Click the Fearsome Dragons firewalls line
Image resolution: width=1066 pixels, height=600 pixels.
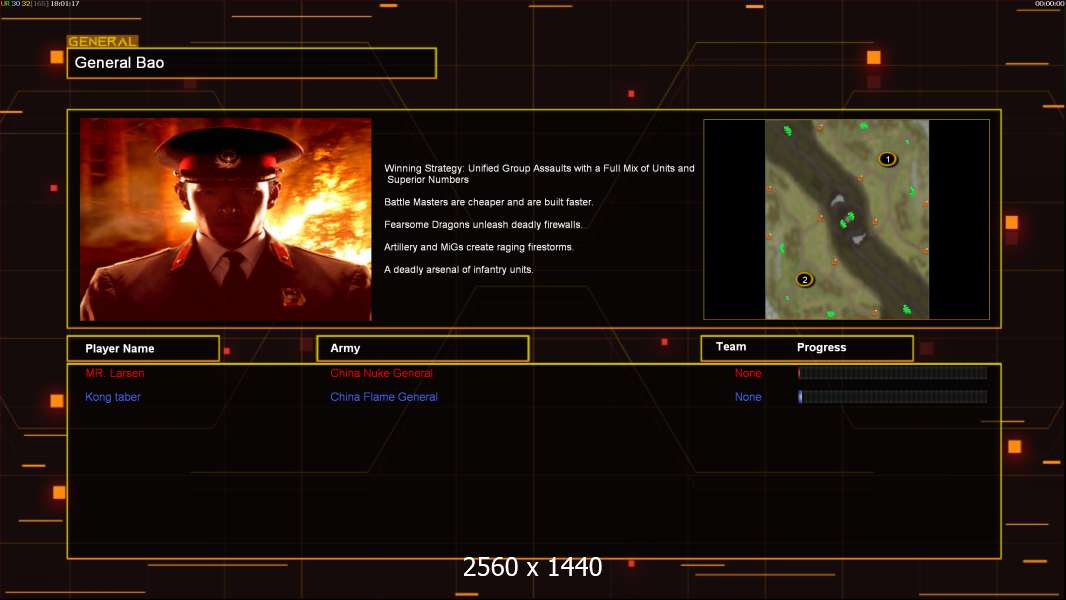[x=483, y=224]
